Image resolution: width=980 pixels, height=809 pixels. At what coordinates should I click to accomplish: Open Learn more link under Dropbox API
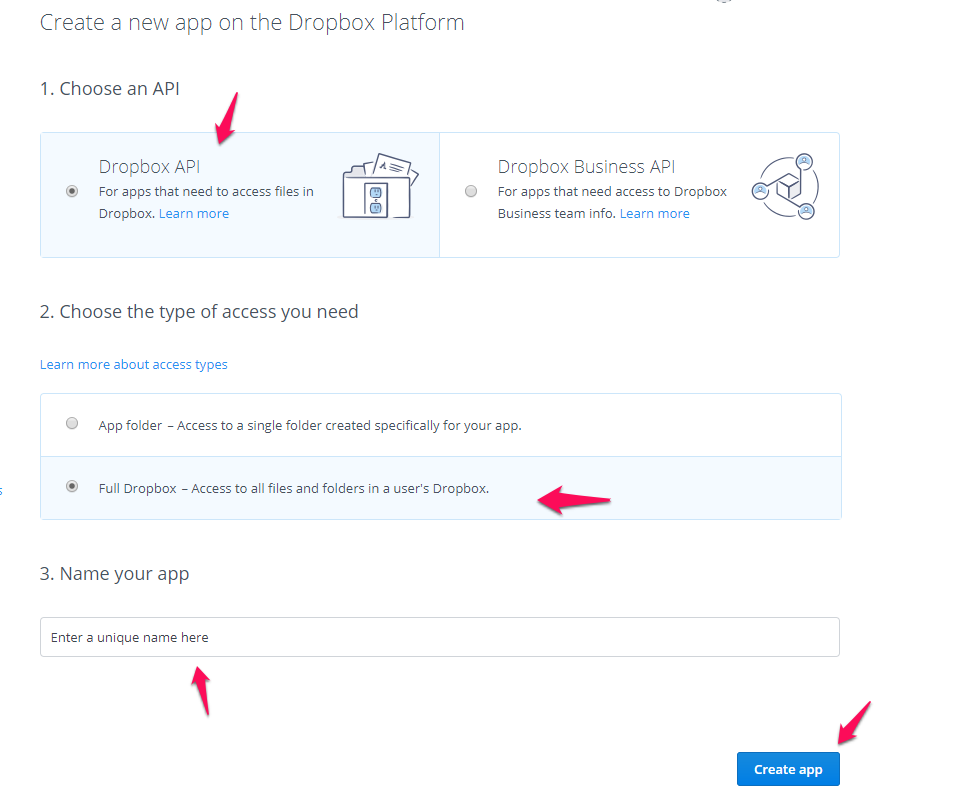click(194, 214)
